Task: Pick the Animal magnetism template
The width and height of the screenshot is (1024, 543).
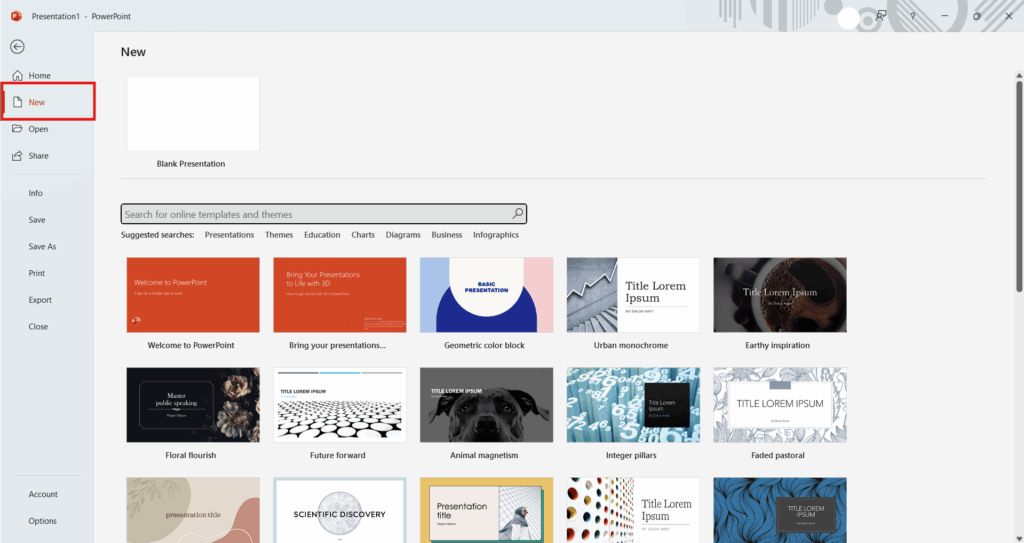Action: (x=486, y=404)
